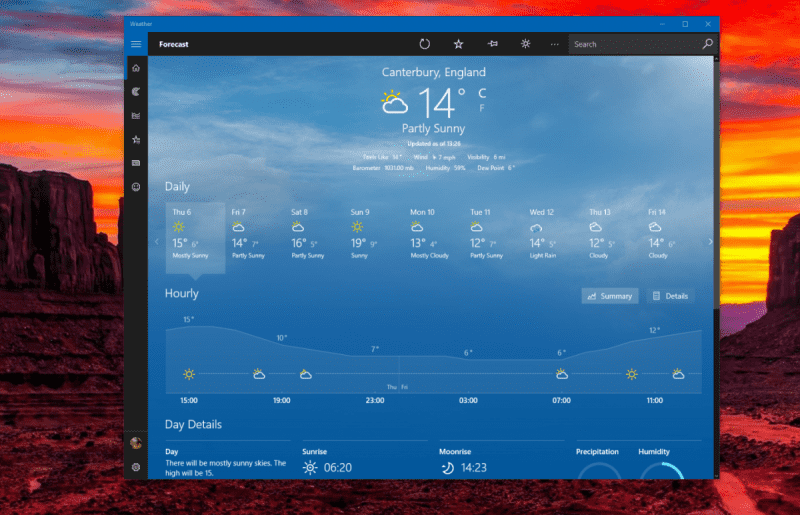Select the Wed 12 Light Rain day
Screen dimensions: 800x515
tap(543, 234)
